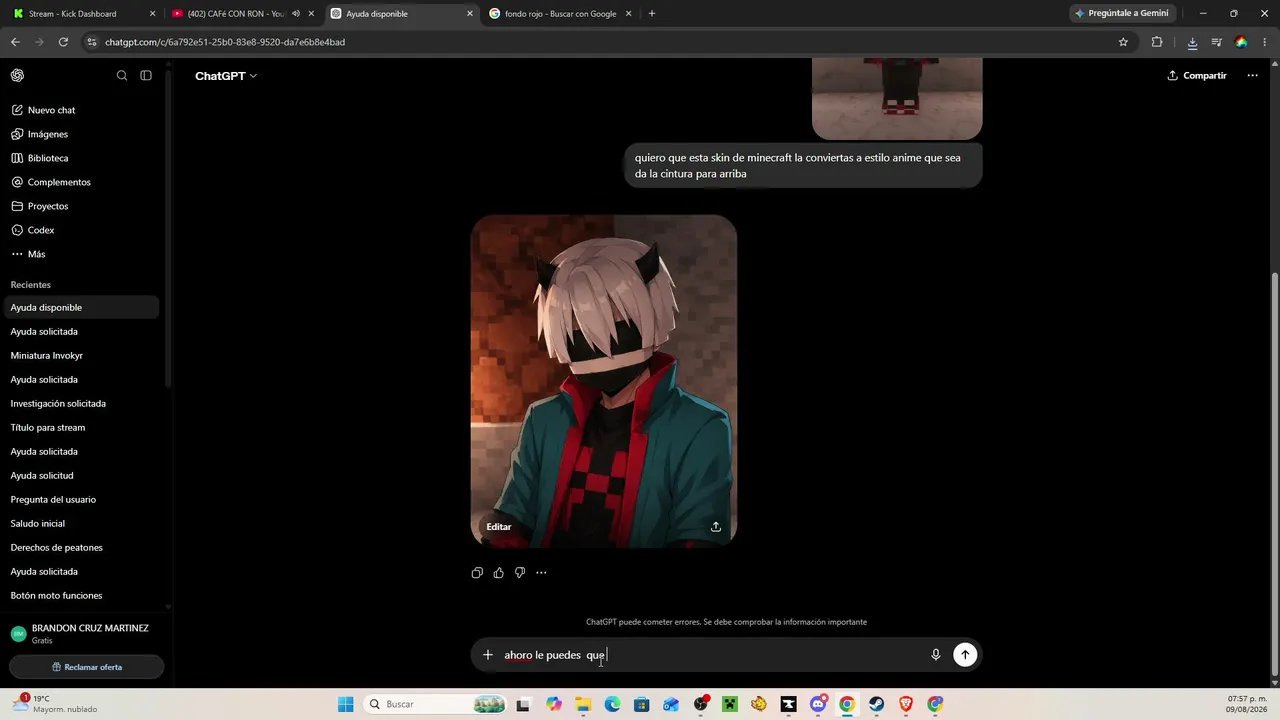1280x720 pixels.
Task: Open the browser extensions puzzle icon
Action: click(1157, 42)
